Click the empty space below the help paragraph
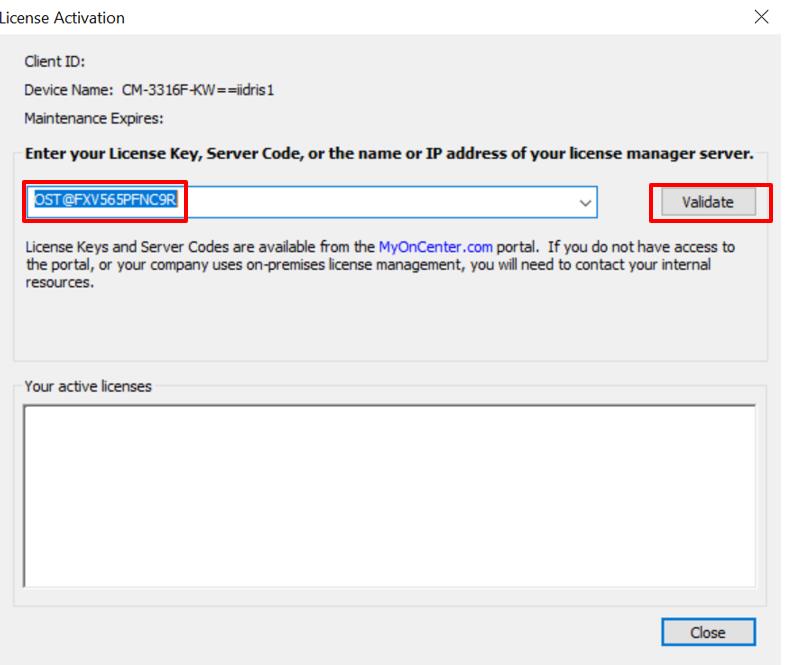 (x=388, y=325)
